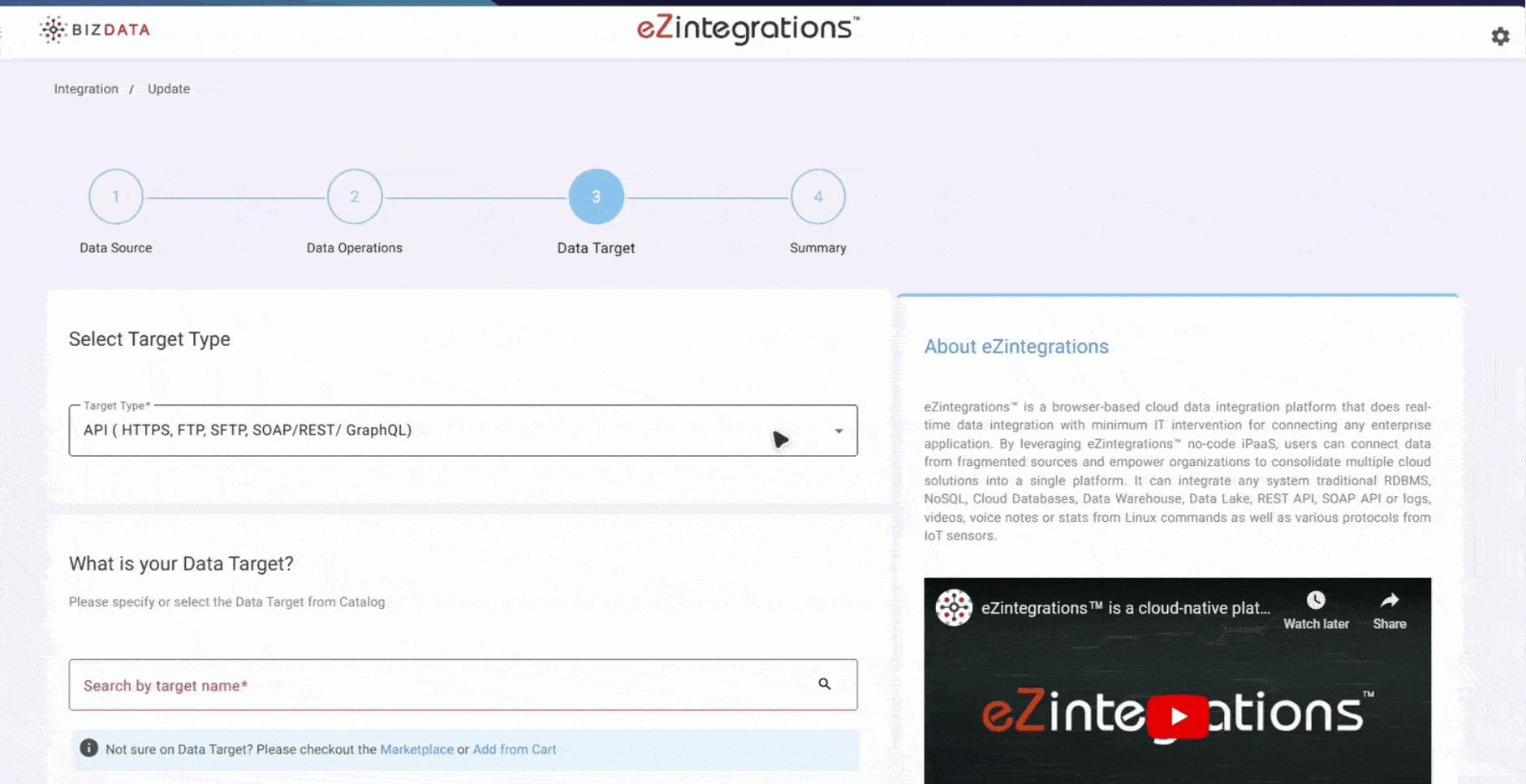Viewport: 1526px width, 784px height.
Task: Go to step 2 Data Operations
Action: (x=354, y=197)
